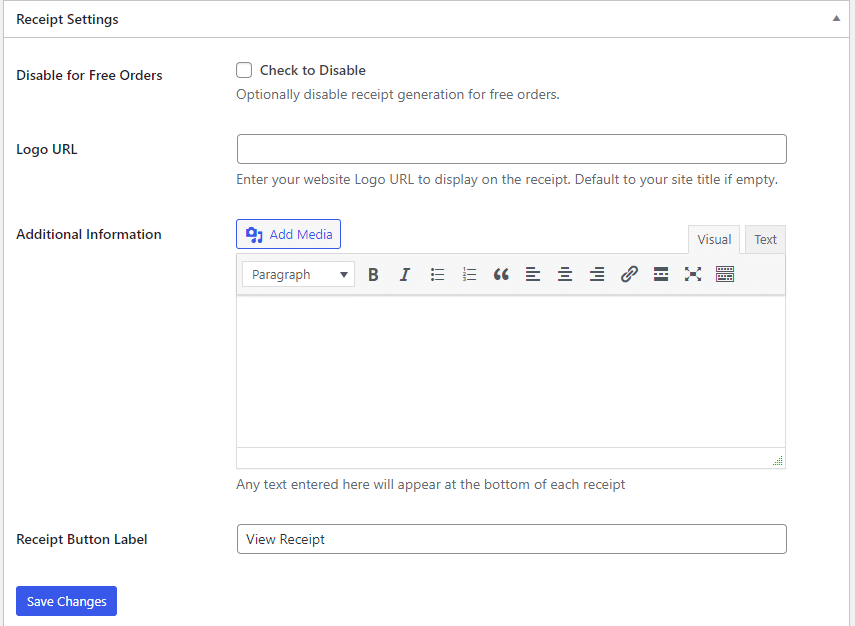The height and width of the screenshot is (626, 855).
Task: Center align the text
Action: coord(565,274)
